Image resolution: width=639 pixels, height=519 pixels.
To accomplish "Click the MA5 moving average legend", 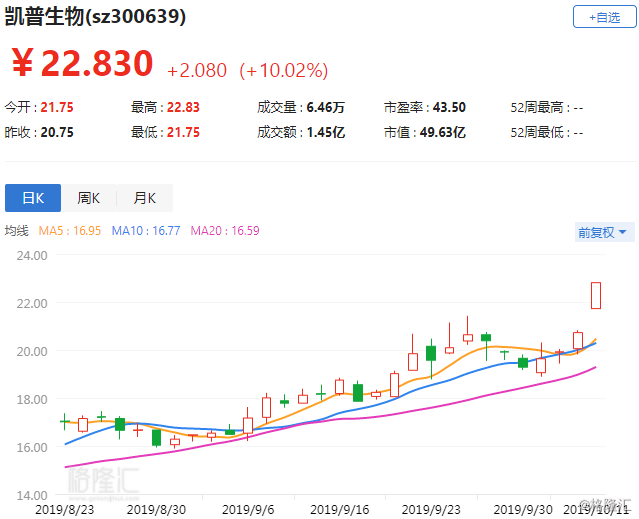I will click(x=70, y=231).
